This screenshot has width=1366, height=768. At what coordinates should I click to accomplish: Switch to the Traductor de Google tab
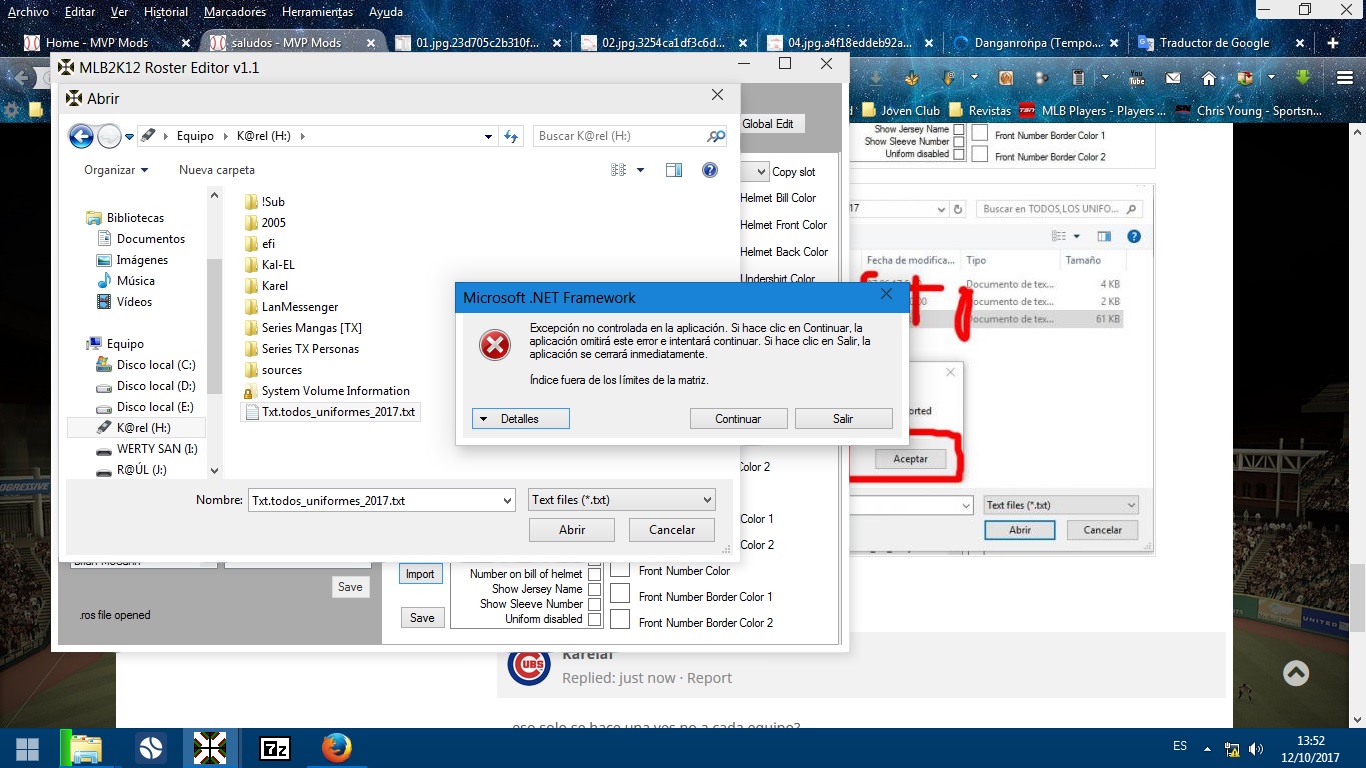1222,43
